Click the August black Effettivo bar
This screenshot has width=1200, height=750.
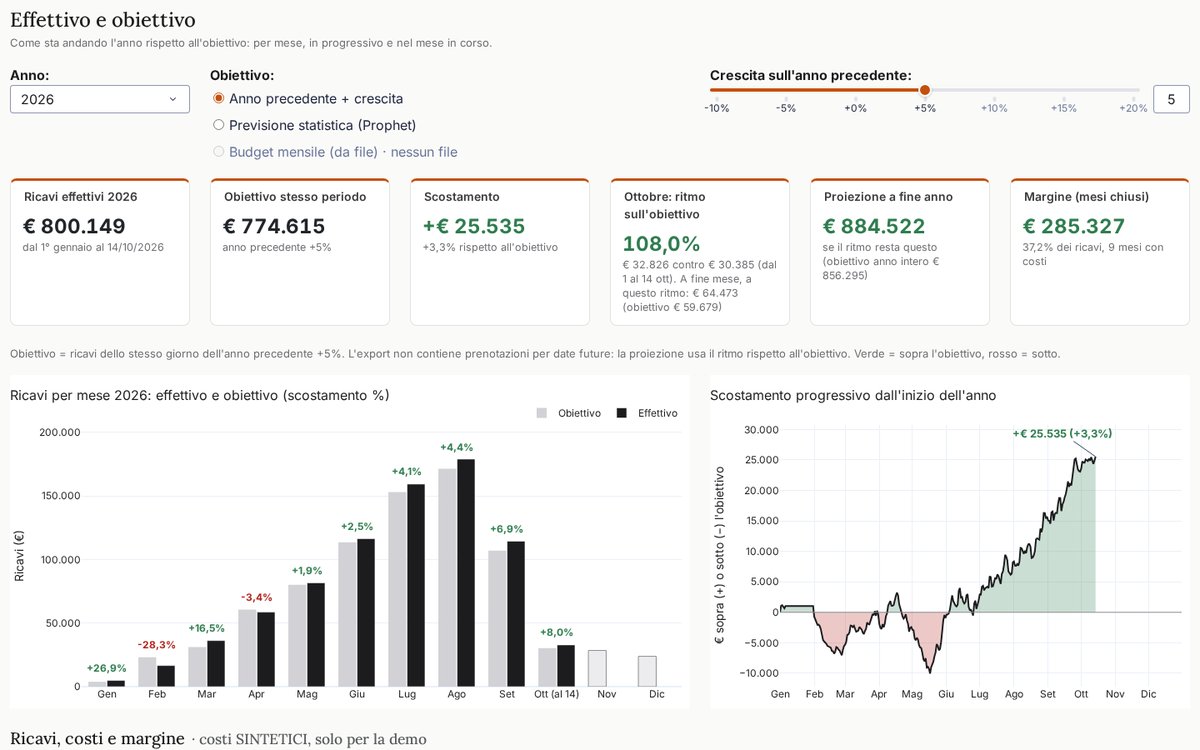466,573
